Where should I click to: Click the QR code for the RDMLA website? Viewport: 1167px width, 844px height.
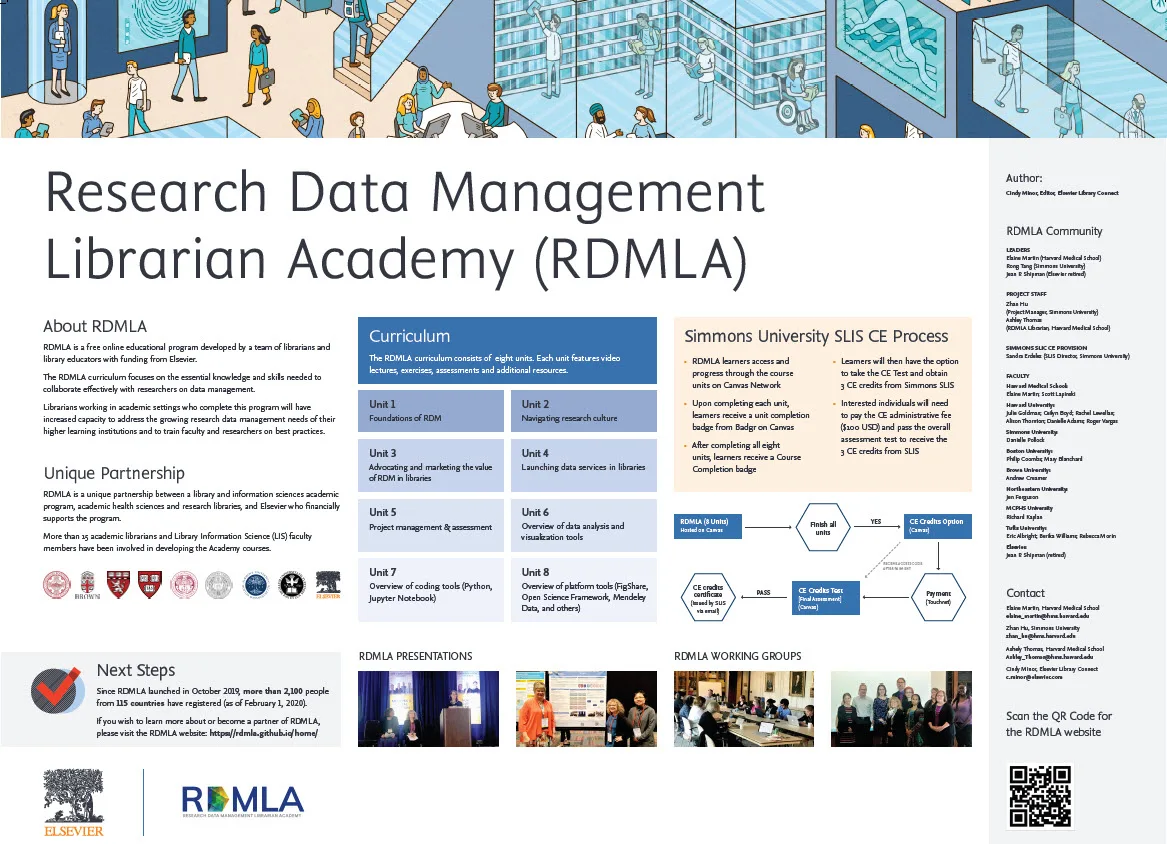[1040, 796]
